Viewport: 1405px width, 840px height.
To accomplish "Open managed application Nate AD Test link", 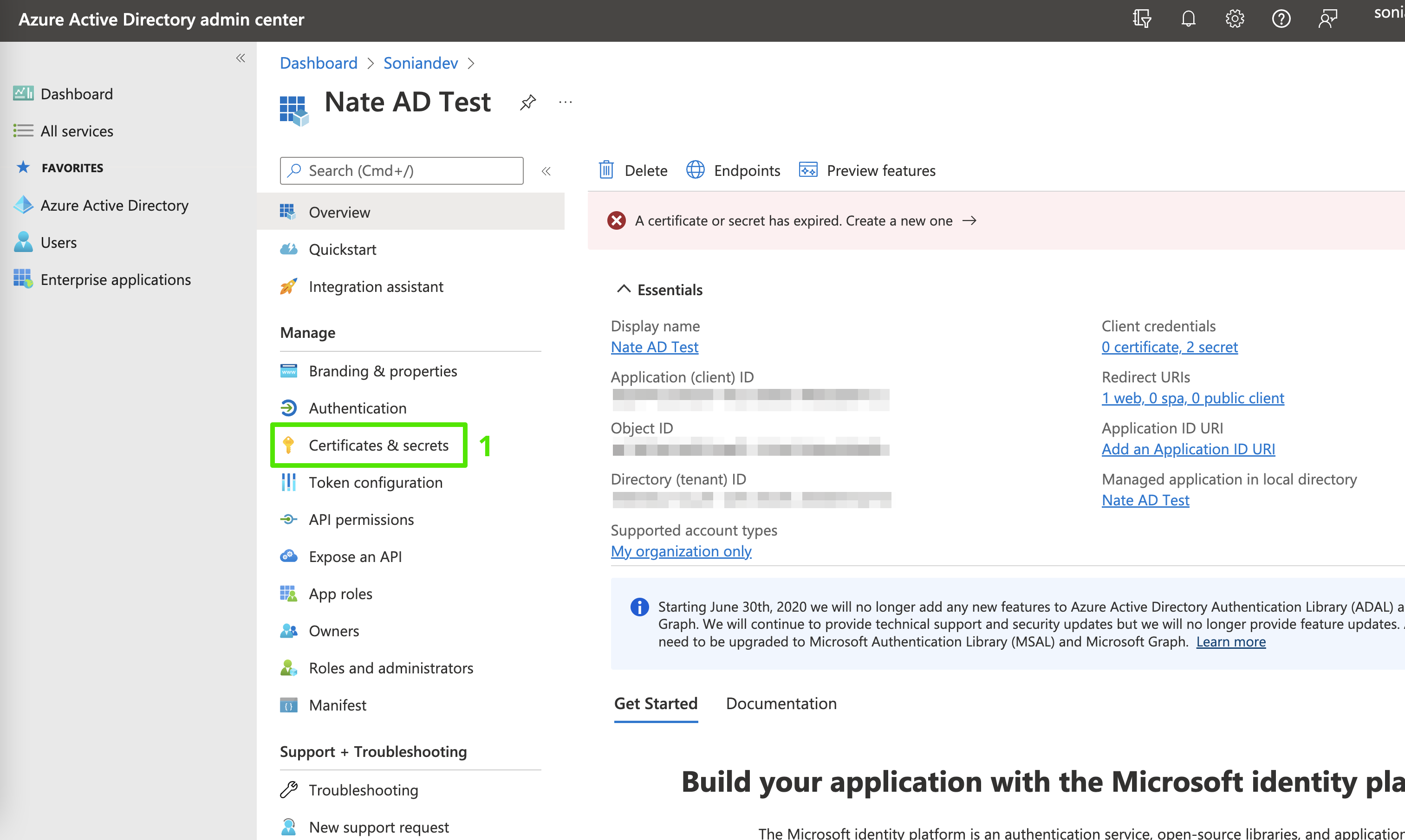I will (x=1145, y=500).
